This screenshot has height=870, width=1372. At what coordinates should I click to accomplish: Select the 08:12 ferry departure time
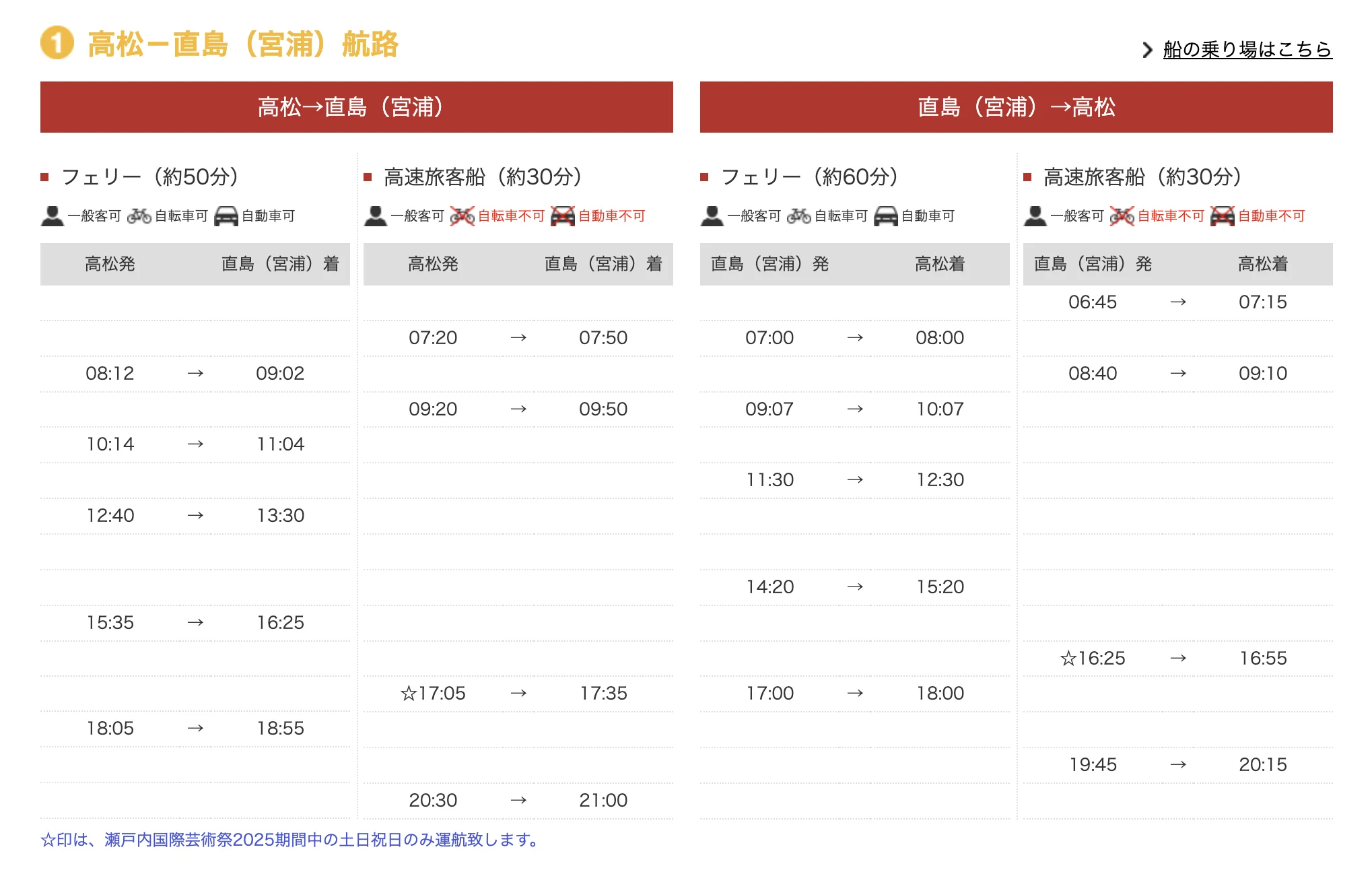(110, 373)
